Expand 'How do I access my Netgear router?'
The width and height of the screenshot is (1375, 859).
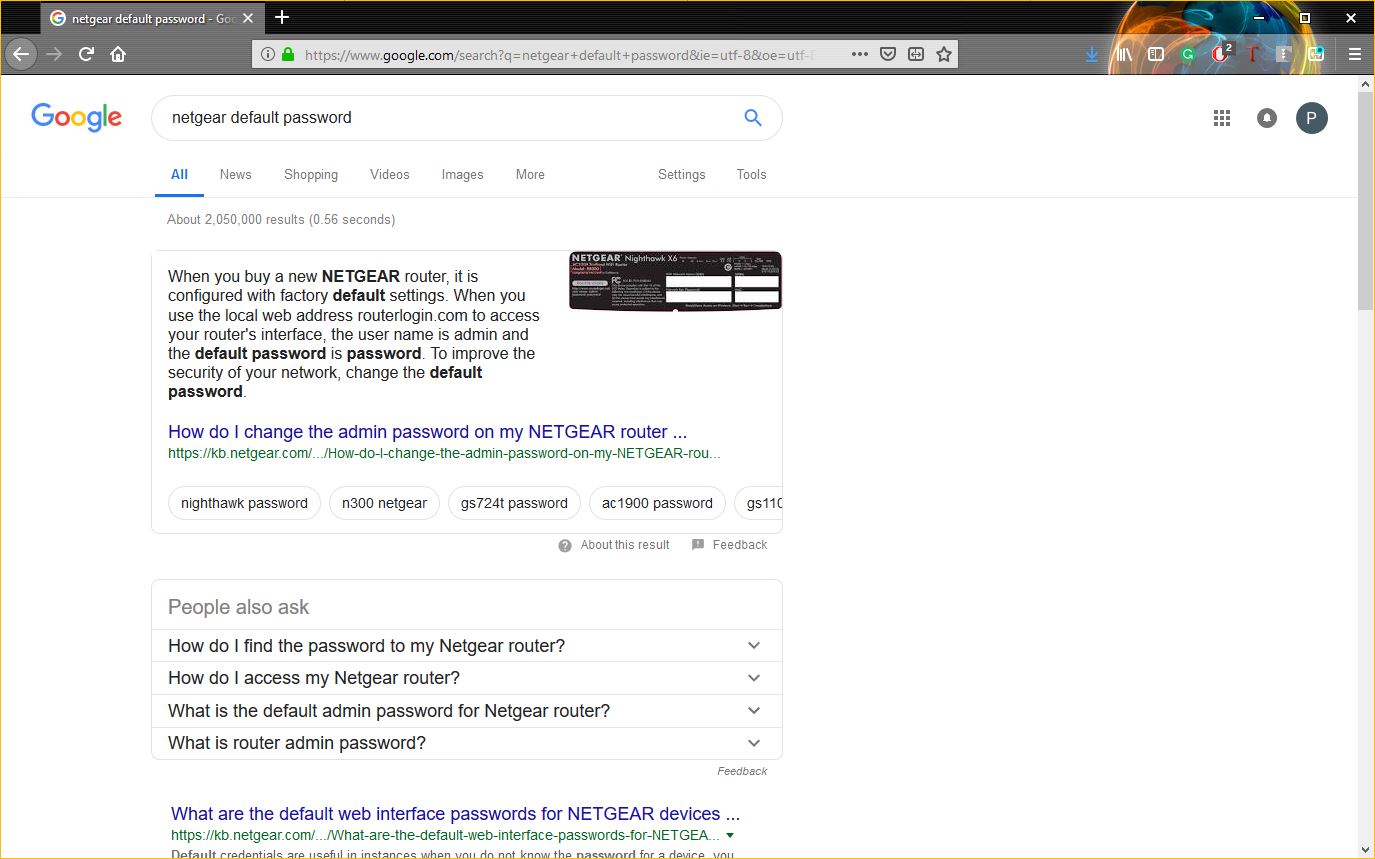(x=467, y=678)
